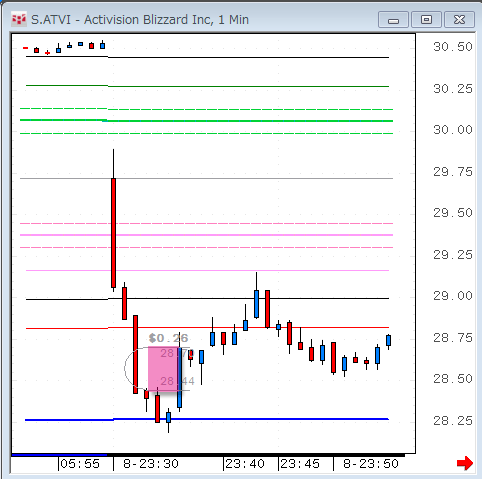Screen dimensions: 482x479
Task: Click the 30.50 price axis label
Action: point(453,47)
